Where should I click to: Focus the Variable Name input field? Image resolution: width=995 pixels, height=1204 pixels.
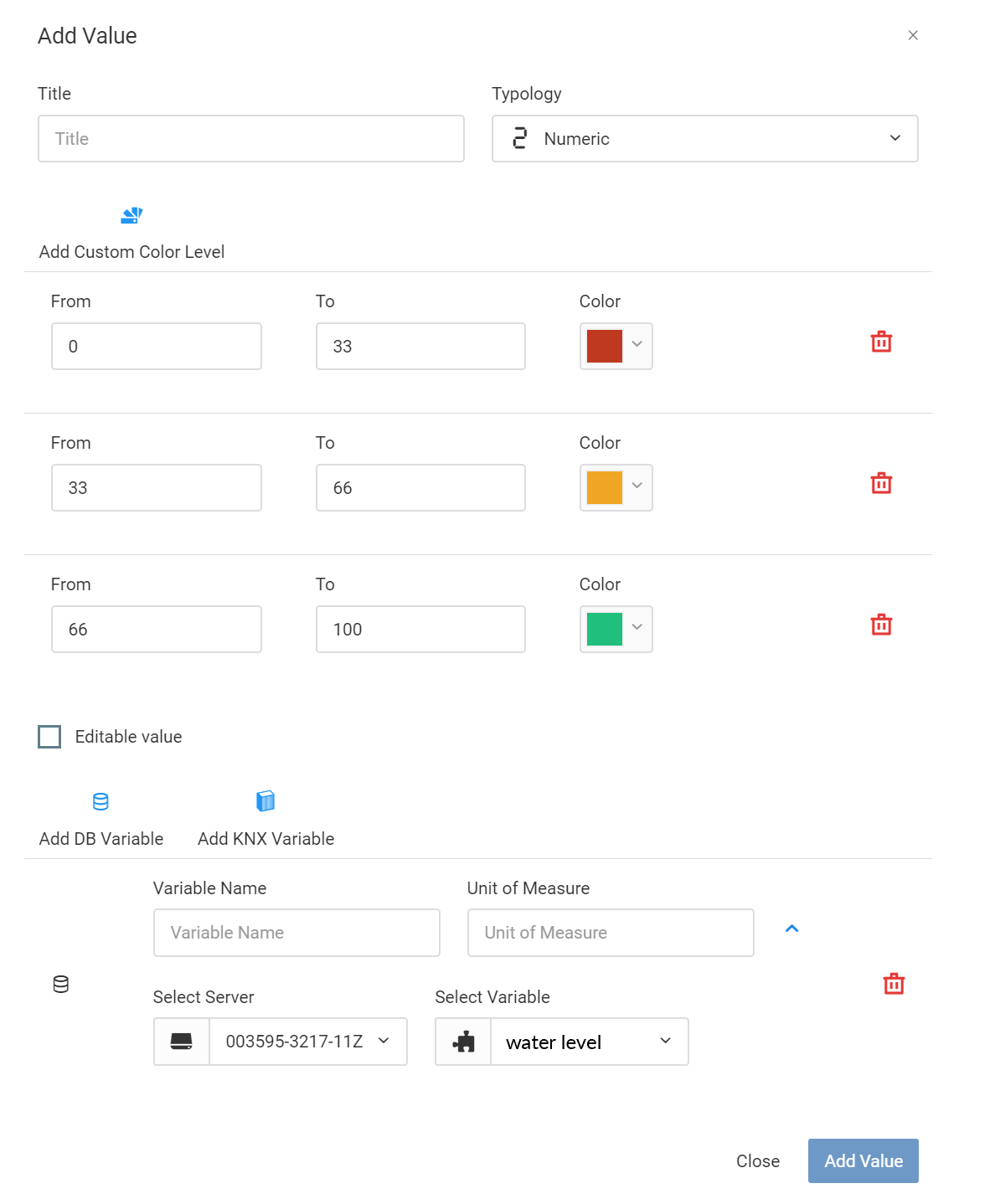(296, 933)
